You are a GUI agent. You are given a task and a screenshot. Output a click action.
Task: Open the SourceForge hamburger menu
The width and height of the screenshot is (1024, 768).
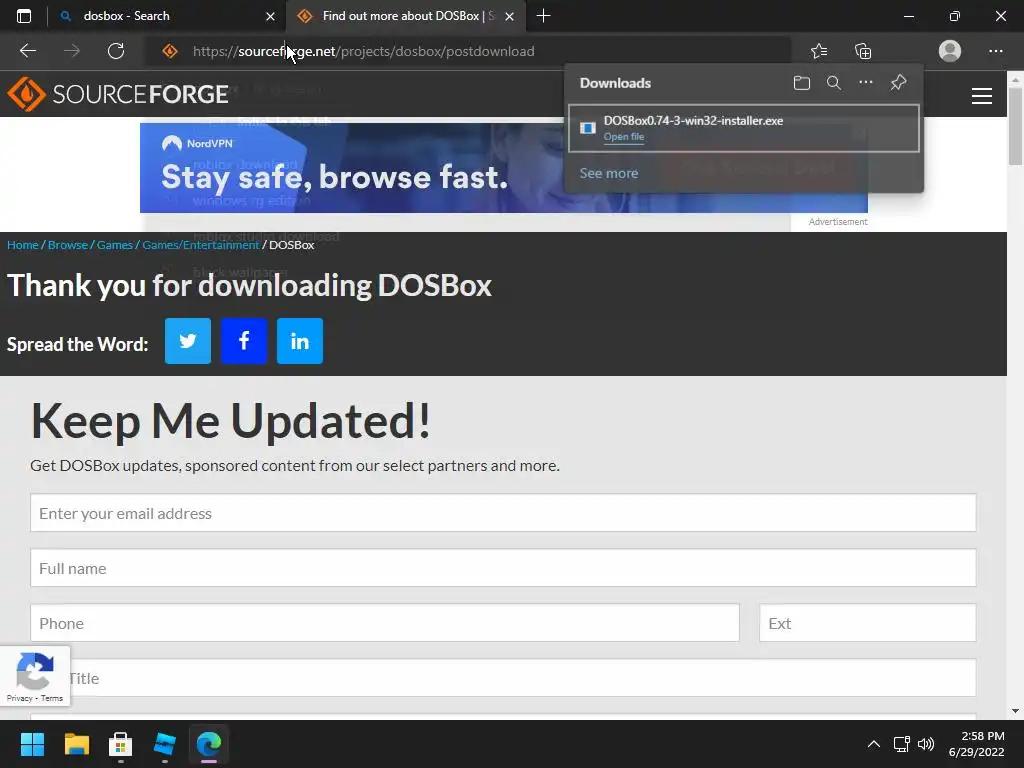982,96
